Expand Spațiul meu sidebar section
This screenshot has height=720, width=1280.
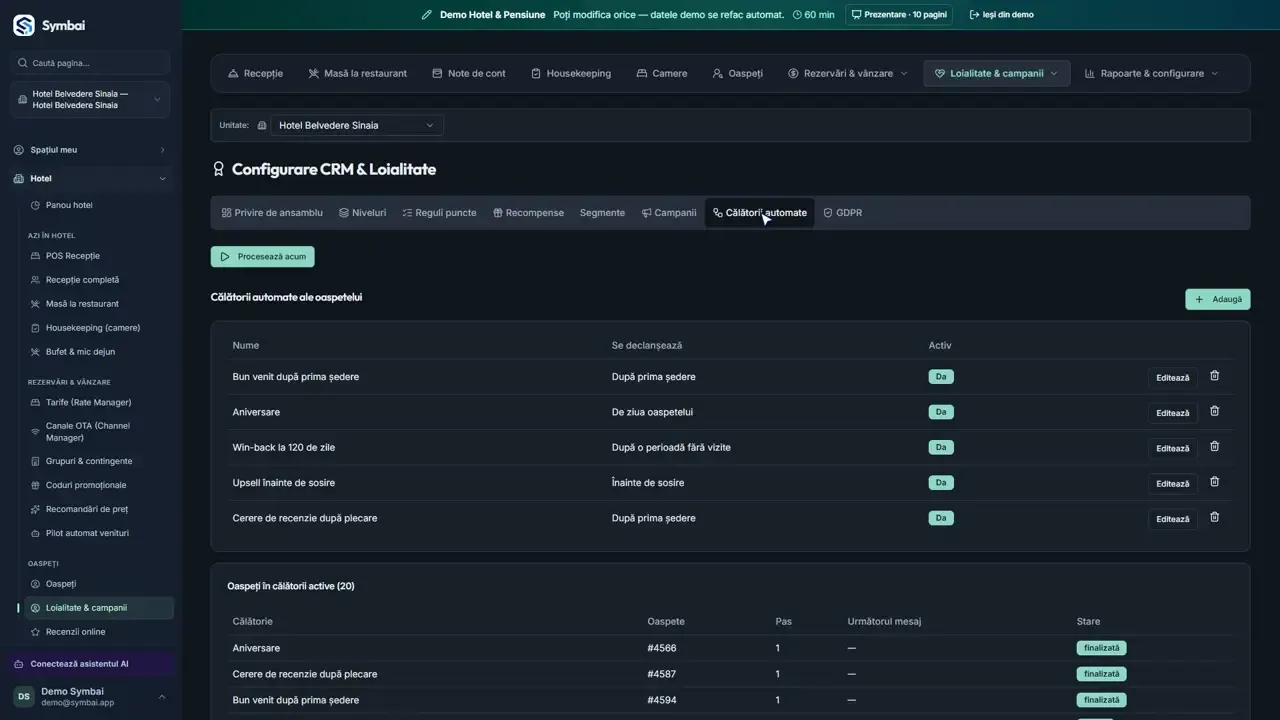(90, 150)
